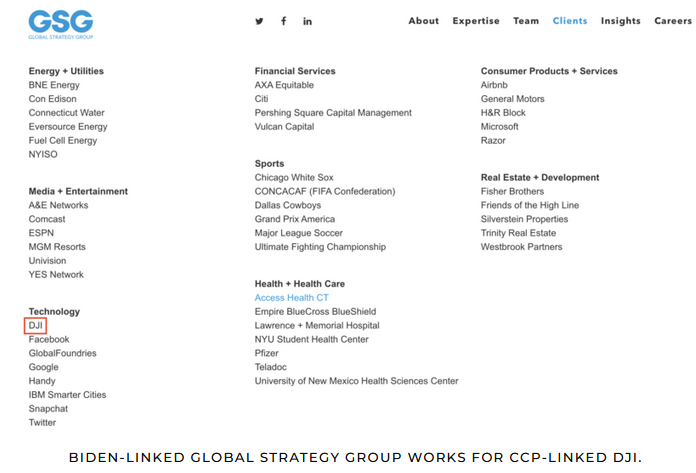Click the Airbnb entry
696x473 pixels.
point(494,85)
